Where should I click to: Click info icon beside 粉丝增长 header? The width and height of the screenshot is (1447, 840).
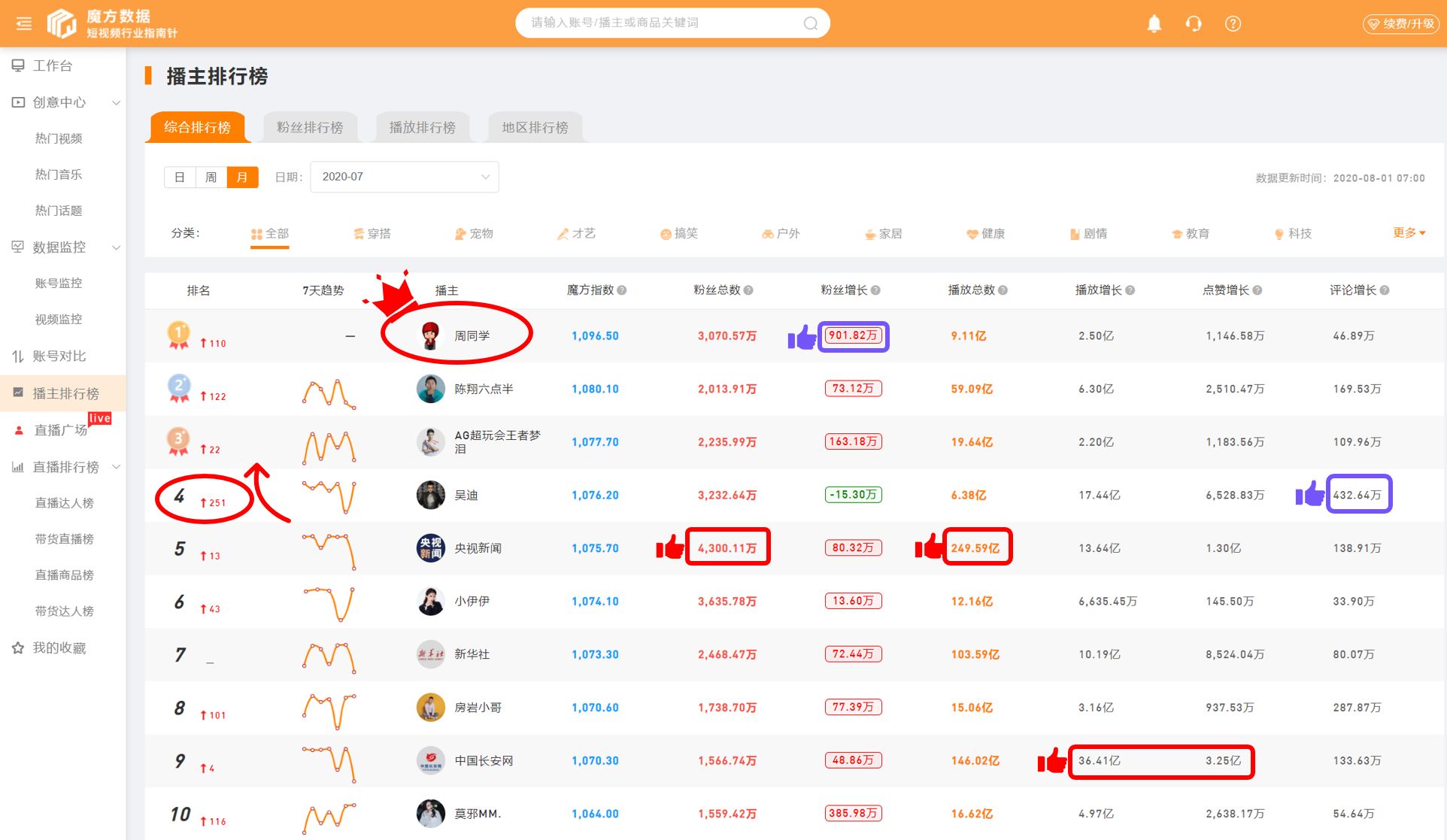tap(875, 290)
